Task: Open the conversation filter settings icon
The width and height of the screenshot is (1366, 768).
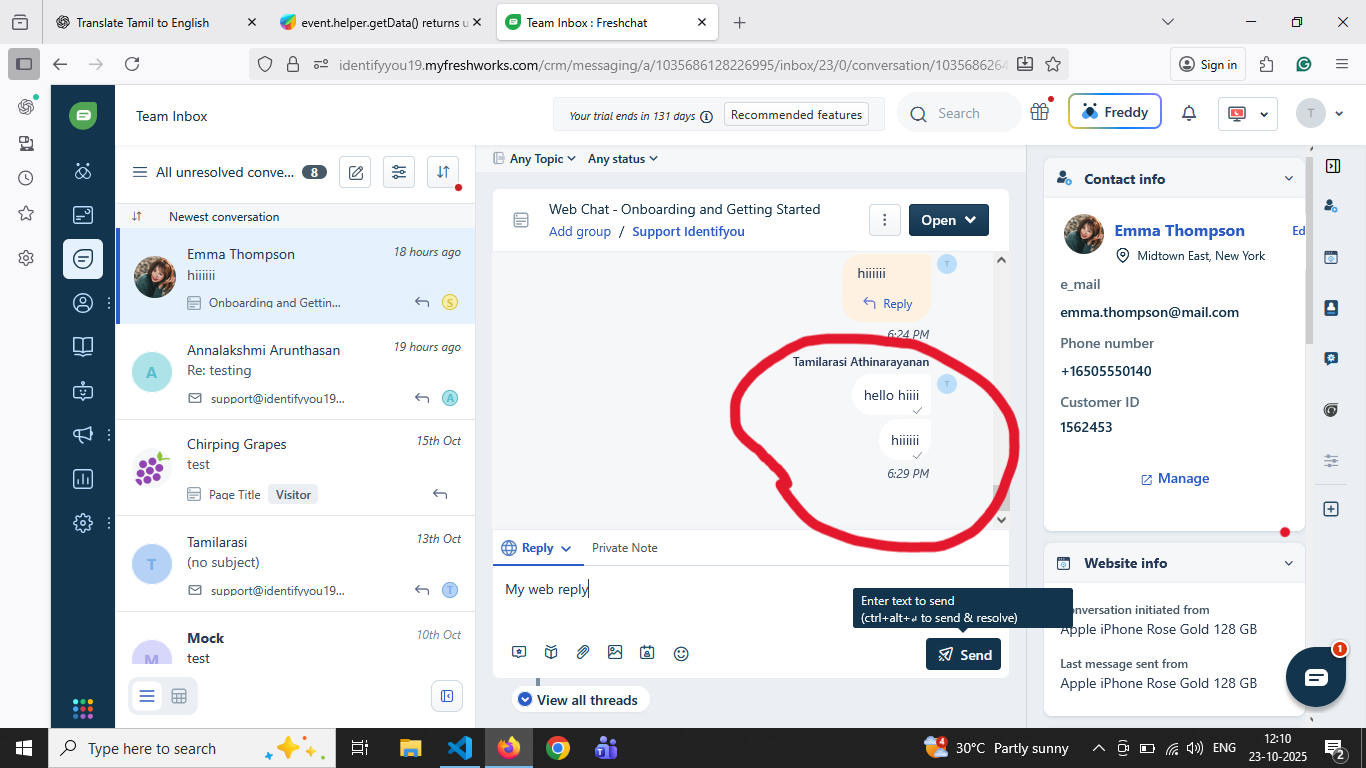Action: point(399,172)
